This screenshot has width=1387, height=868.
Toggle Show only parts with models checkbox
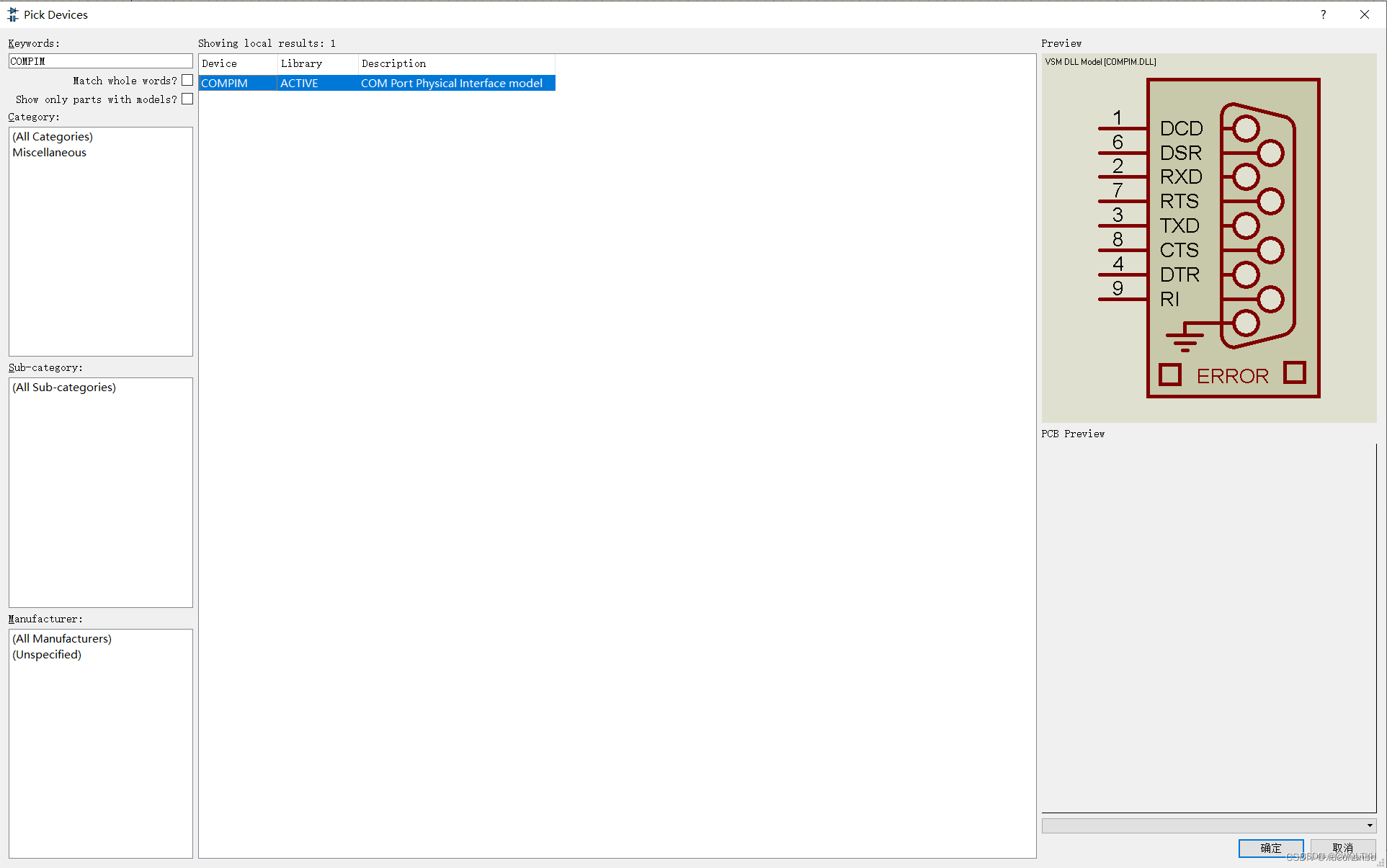(x=187, y=99)
